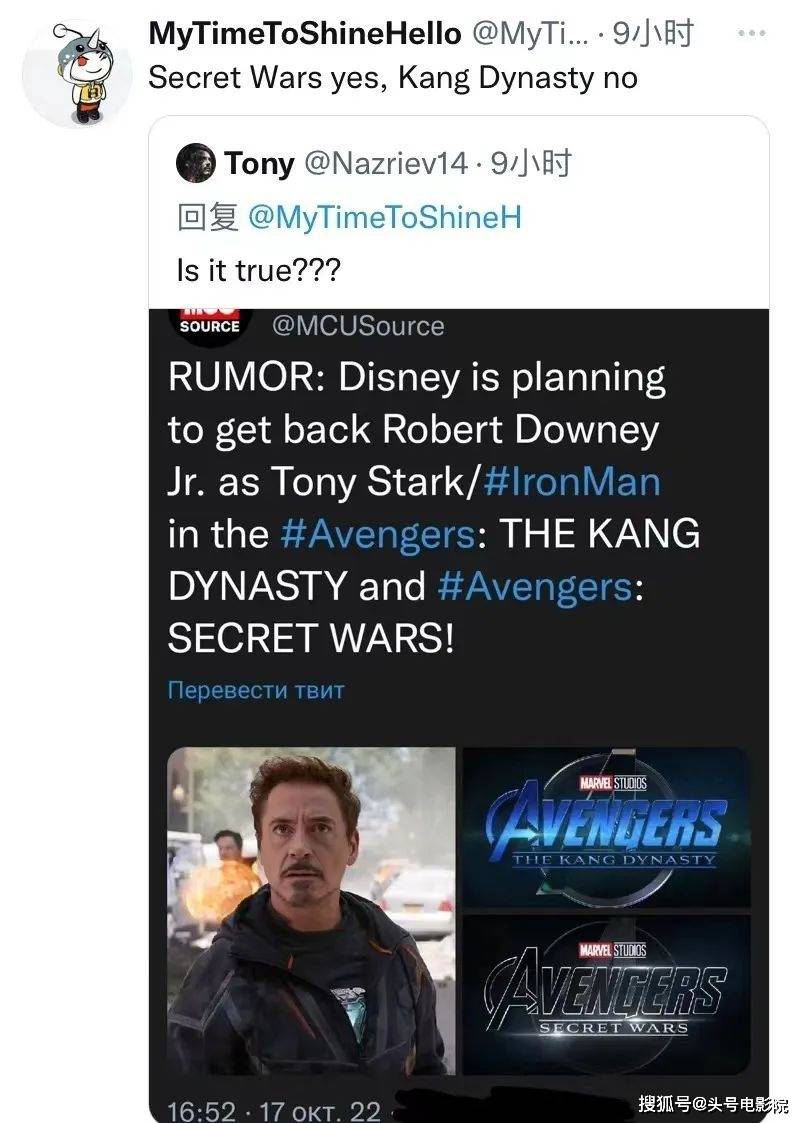Open Tony's display name in quoted tweet
Image resolution: width=805 pixels, height=1123 pixels.
[259, 163]
